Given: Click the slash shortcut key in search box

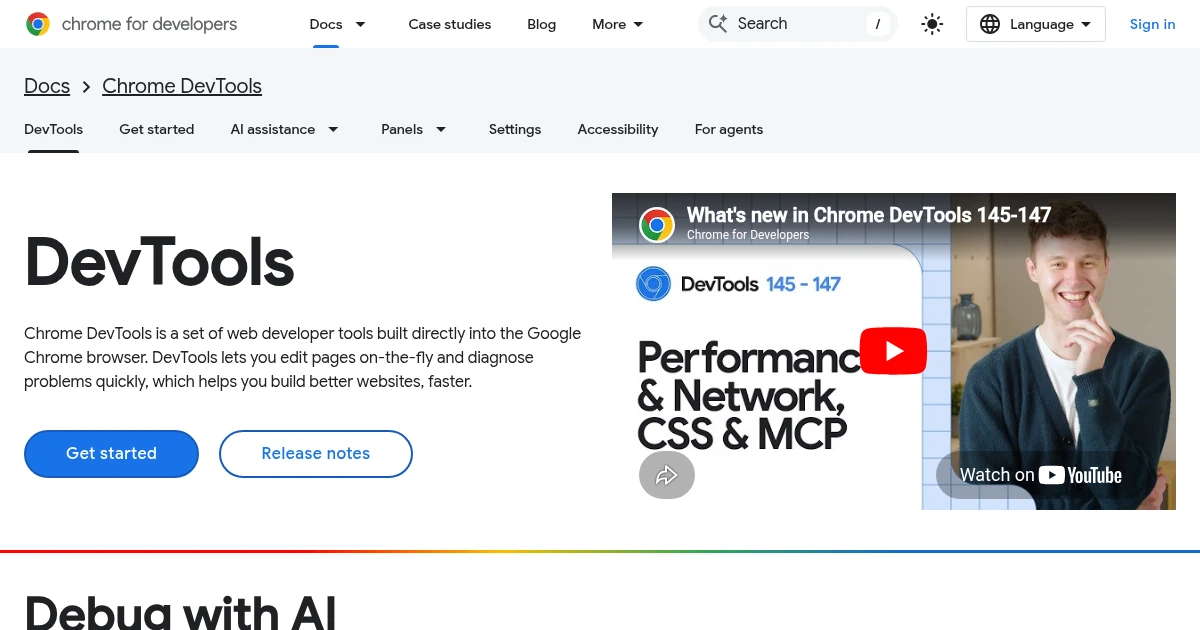Looking at the screenshot, I should 877,24.
